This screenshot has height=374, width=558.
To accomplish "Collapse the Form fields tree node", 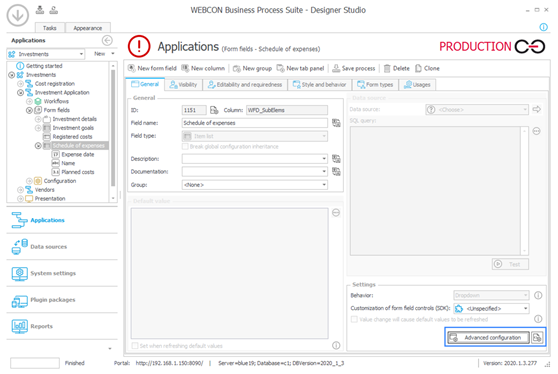I will click(29, 110).
